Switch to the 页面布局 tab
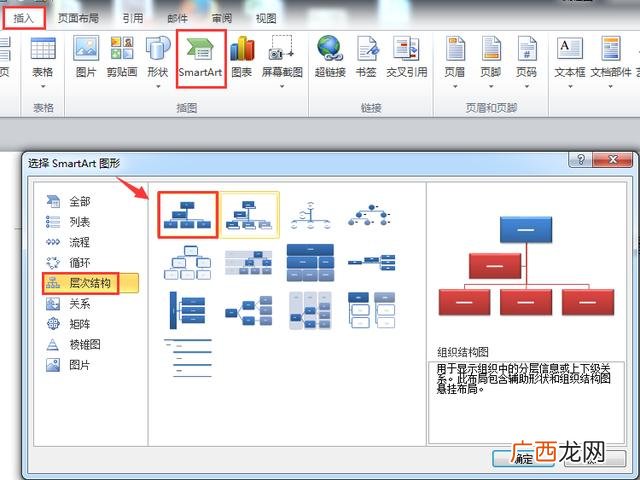The width and height of the screenshot is (640, 480). coord(78,18)
